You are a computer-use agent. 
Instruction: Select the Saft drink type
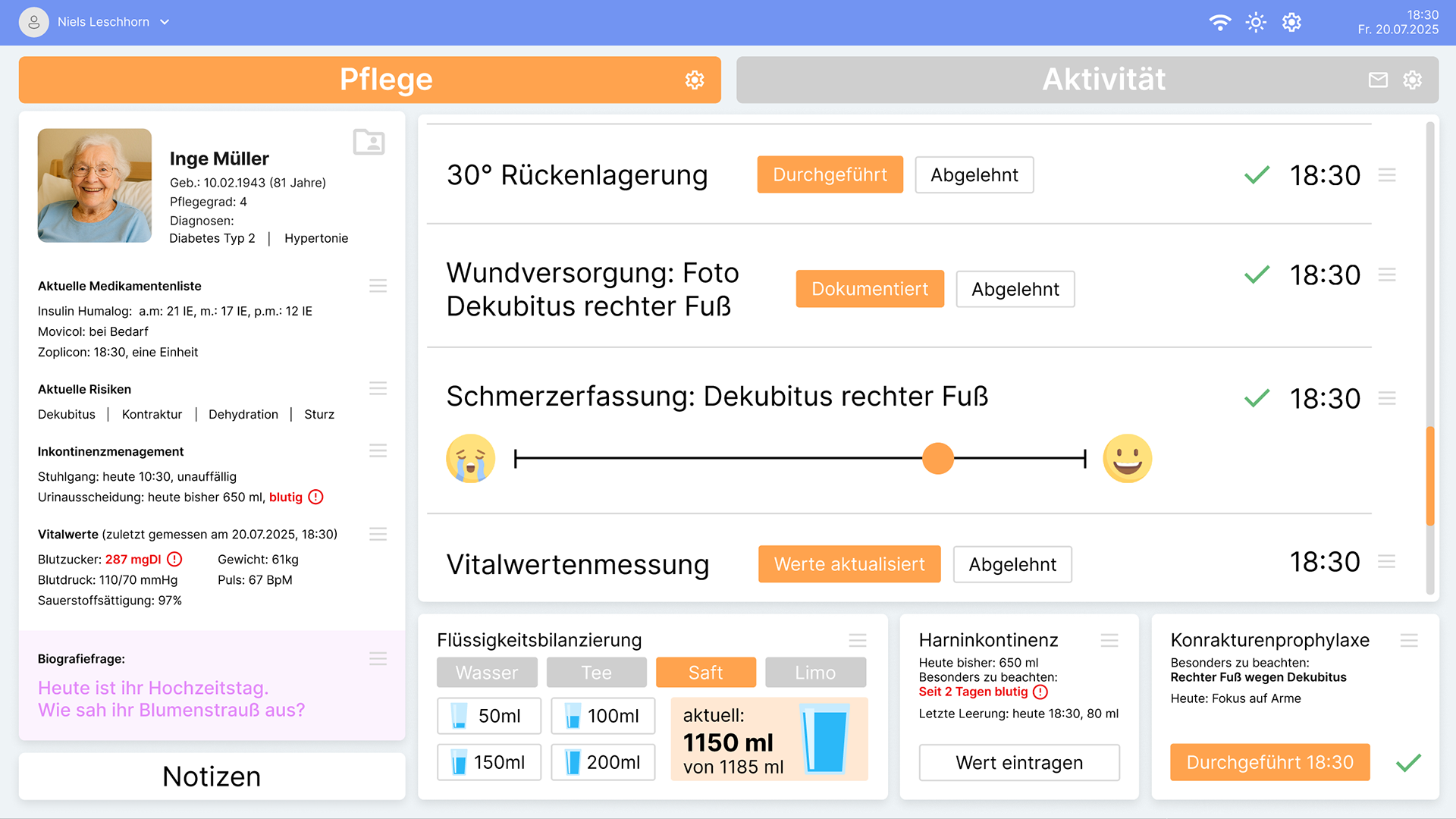(x=705, y=673)
